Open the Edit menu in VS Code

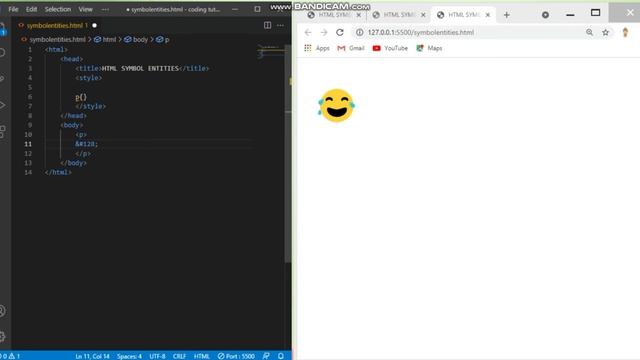coord(31,9)
